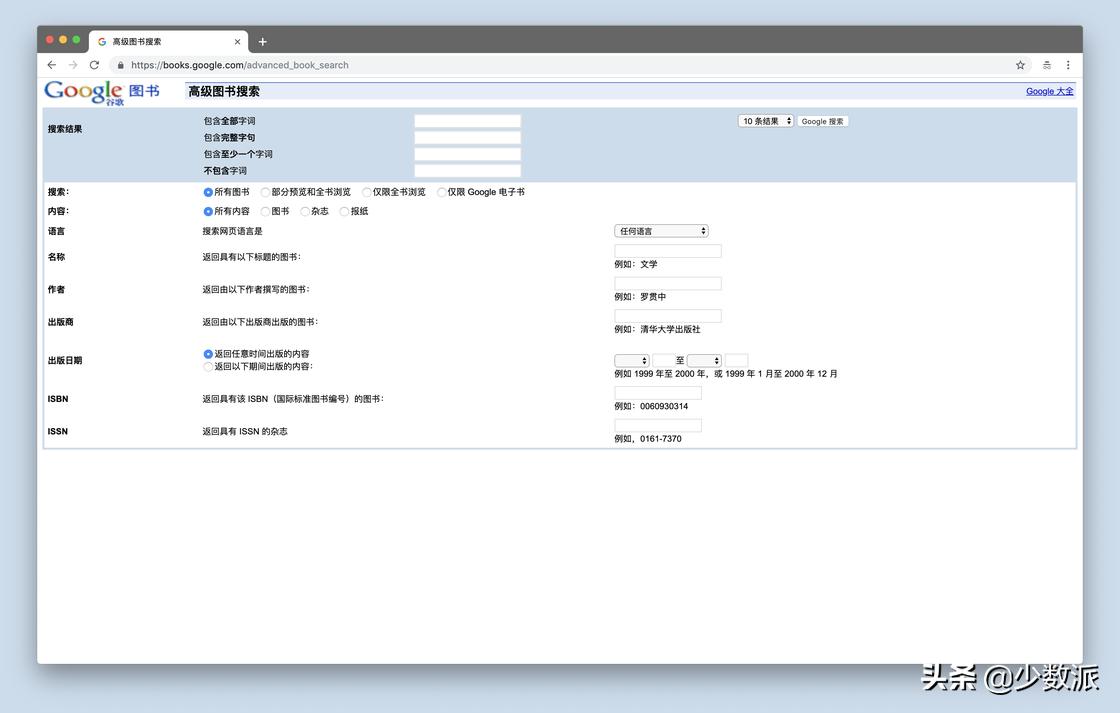1120x713 pixels.
Task: Reload the page with refresh icon
Action: [95, 65]
